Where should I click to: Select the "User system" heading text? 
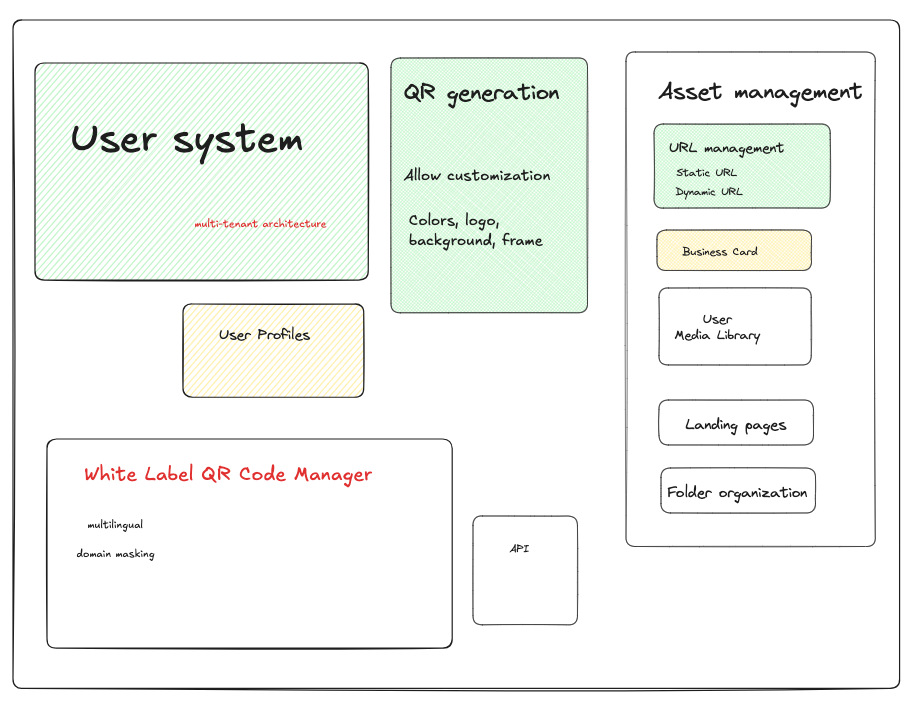(187, 142)
